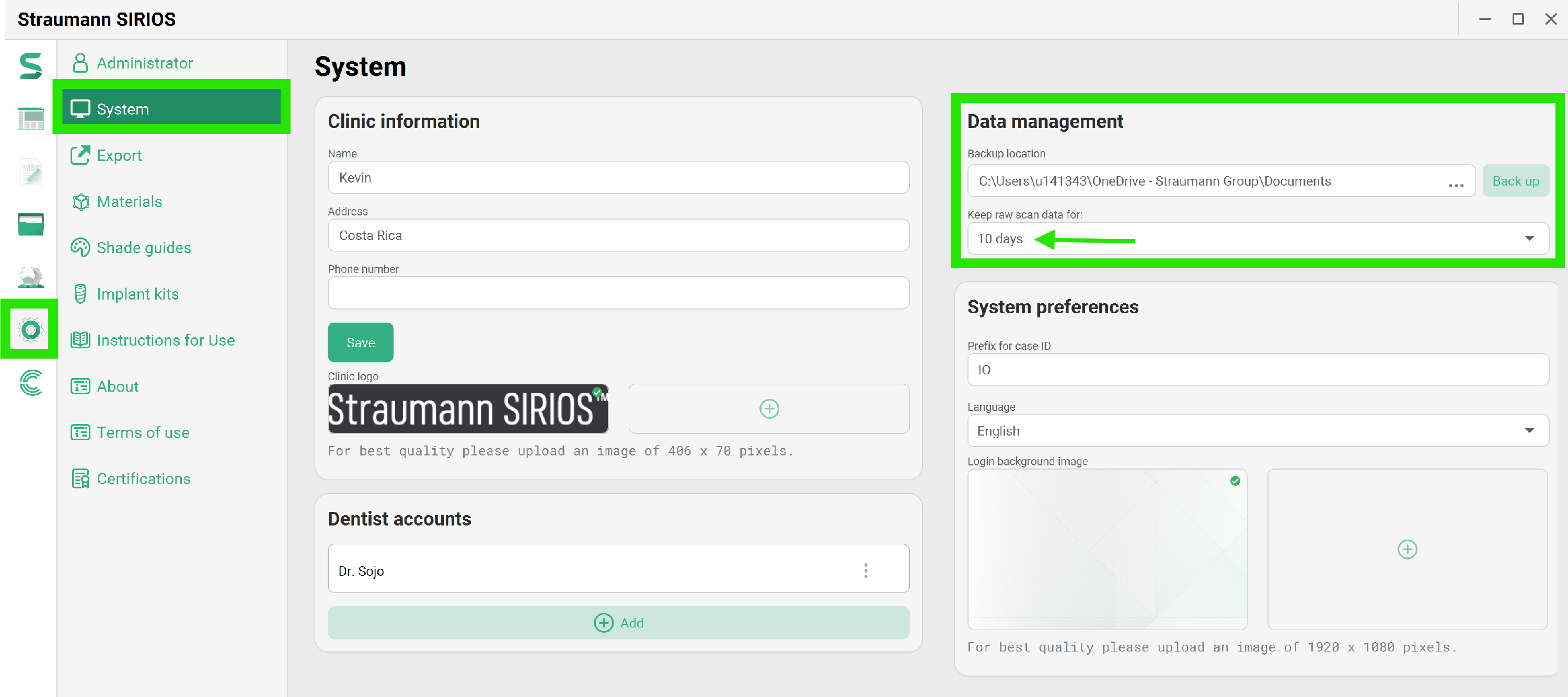Focus the empty Phone number field
This screenshot has height=697, width=1568.
[x=618, y=293]
